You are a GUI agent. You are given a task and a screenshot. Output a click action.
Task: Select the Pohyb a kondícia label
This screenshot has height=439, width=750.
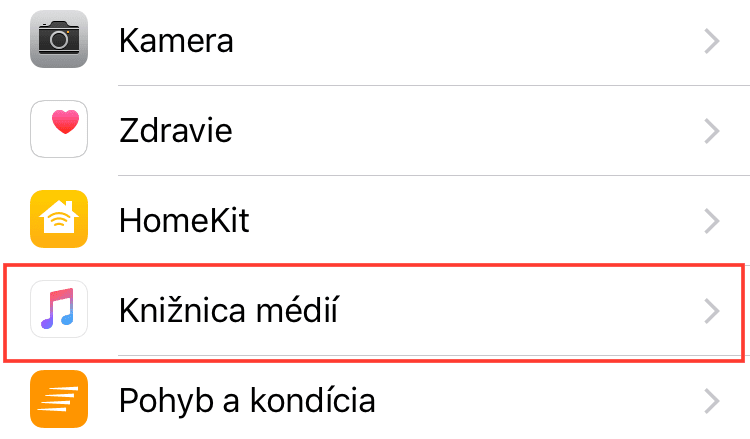tap(247, 401)
